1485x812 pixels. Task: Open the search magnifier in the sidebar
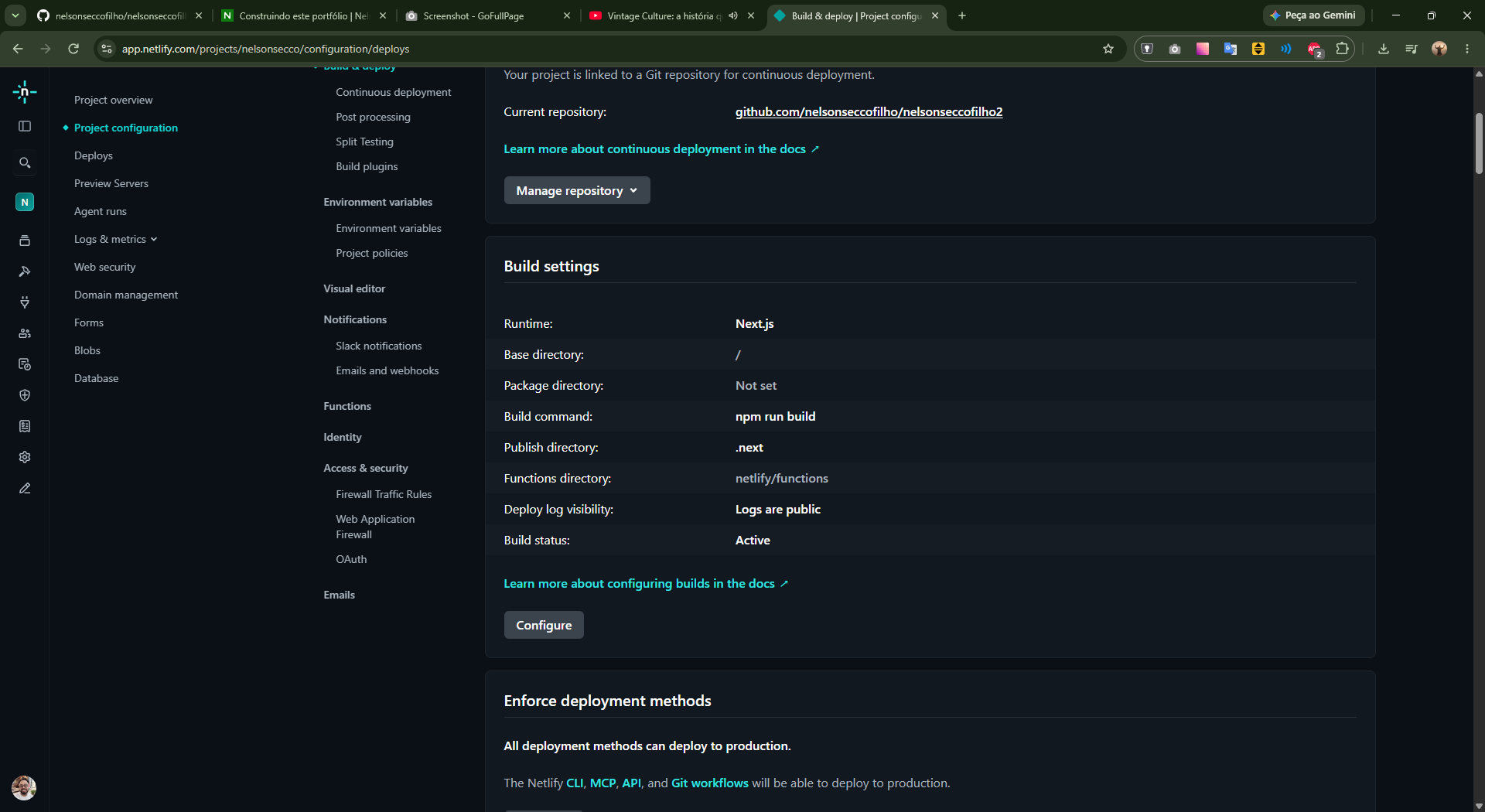[x=25, y=163]
